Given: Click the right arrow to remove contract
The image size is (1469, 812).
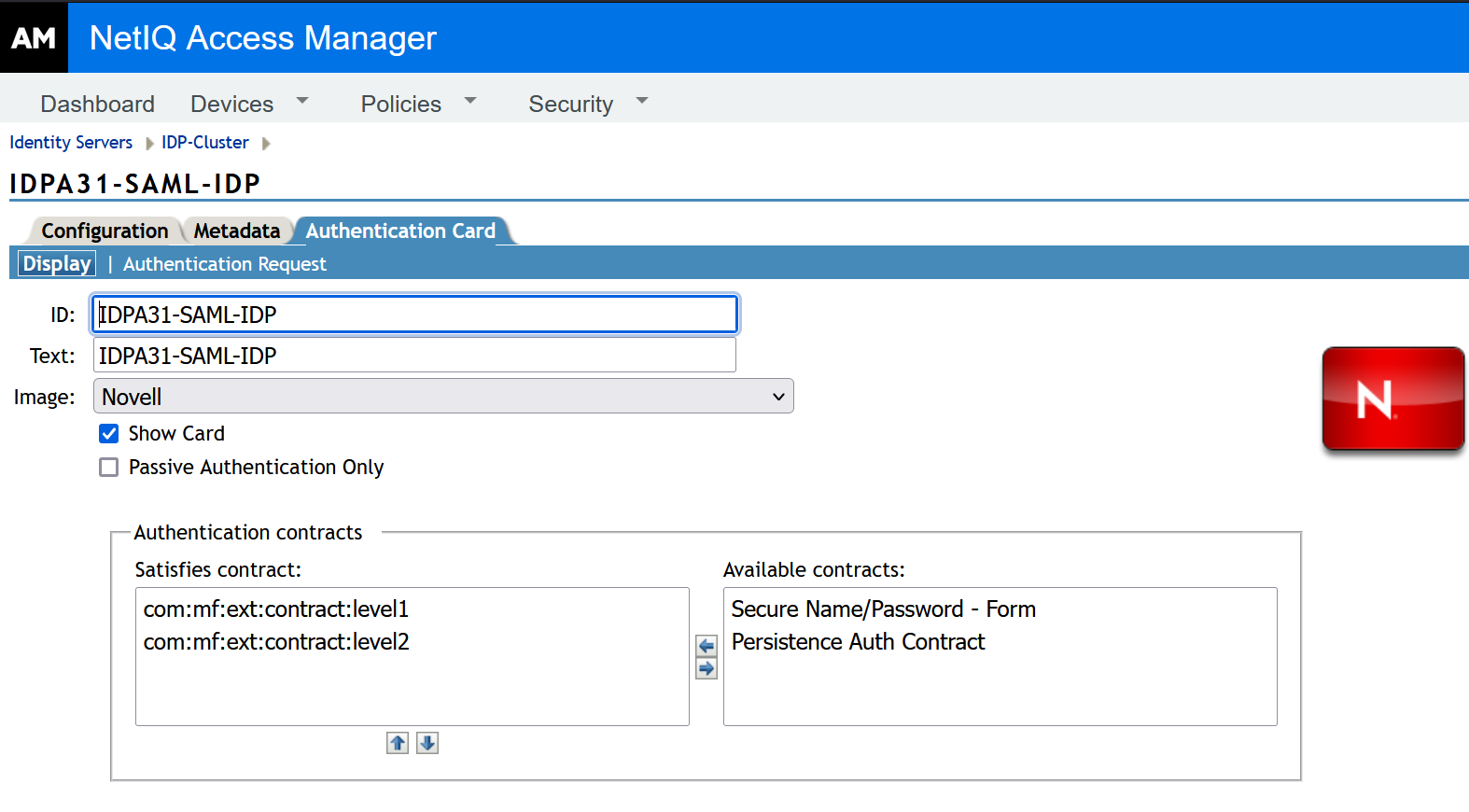Looking at the screenshot, I should [707, 668].
